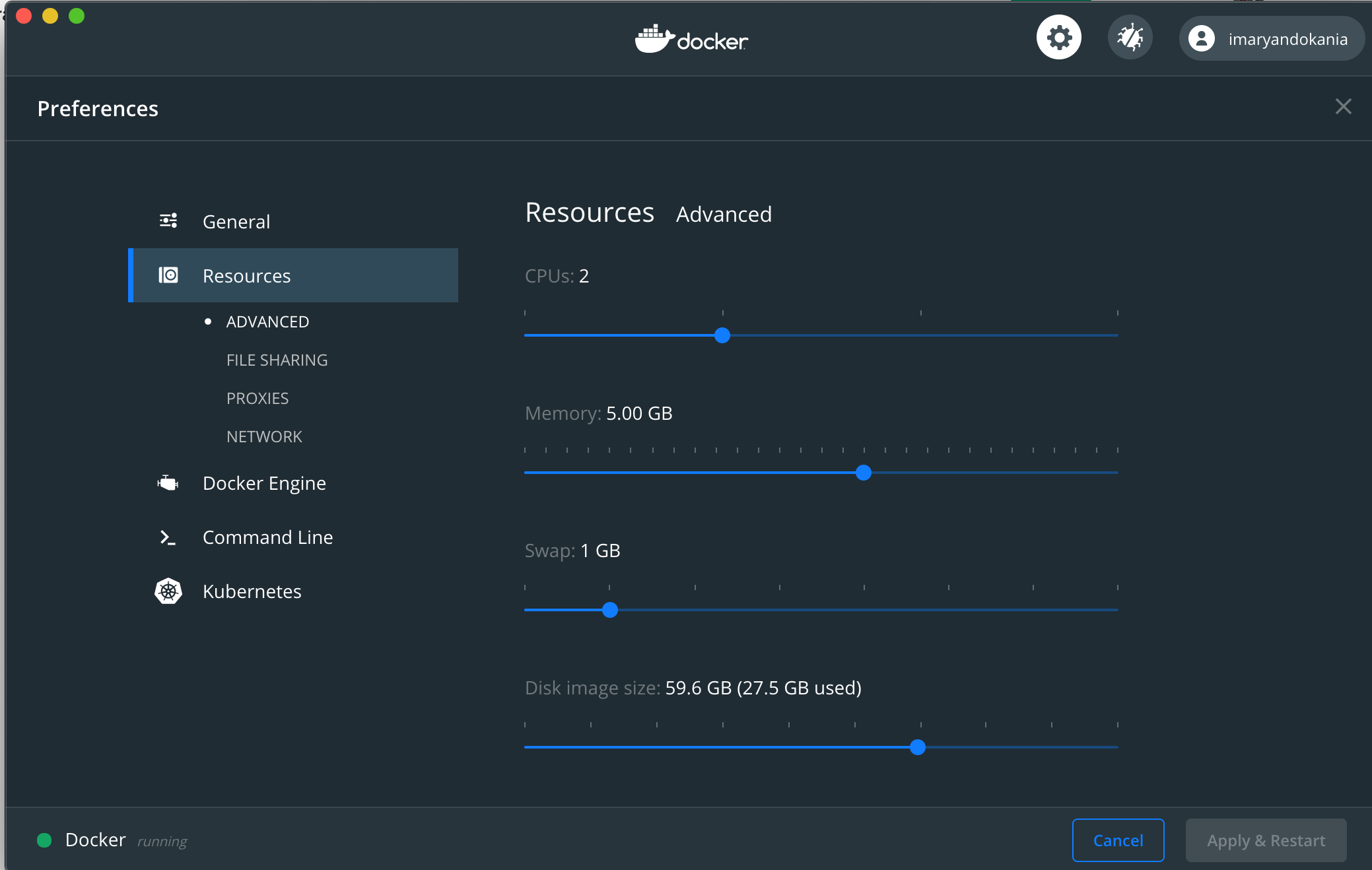Select the Resources section label
The image size is (1372, 870).
pos(246,276)
